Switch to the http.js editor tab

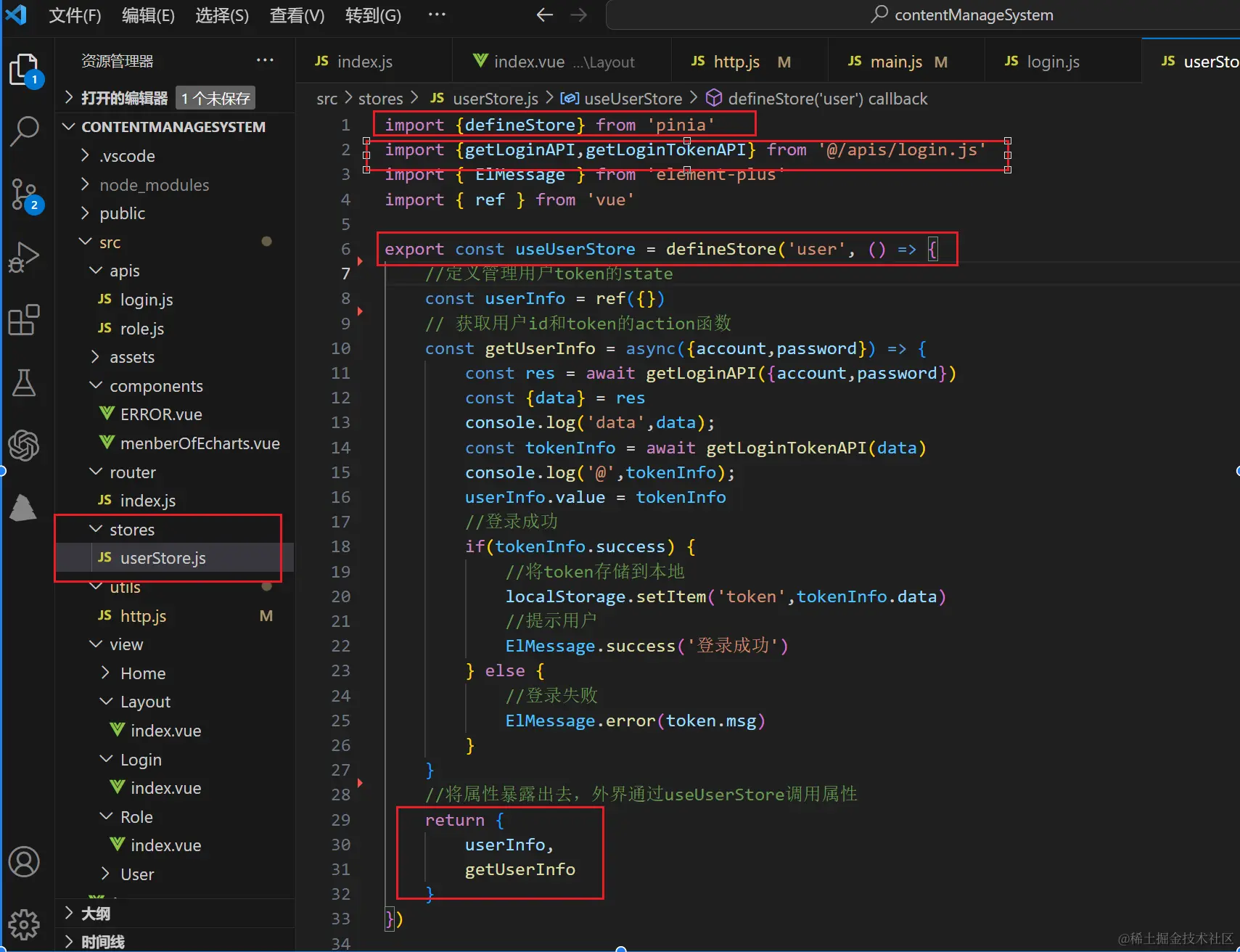749,62
